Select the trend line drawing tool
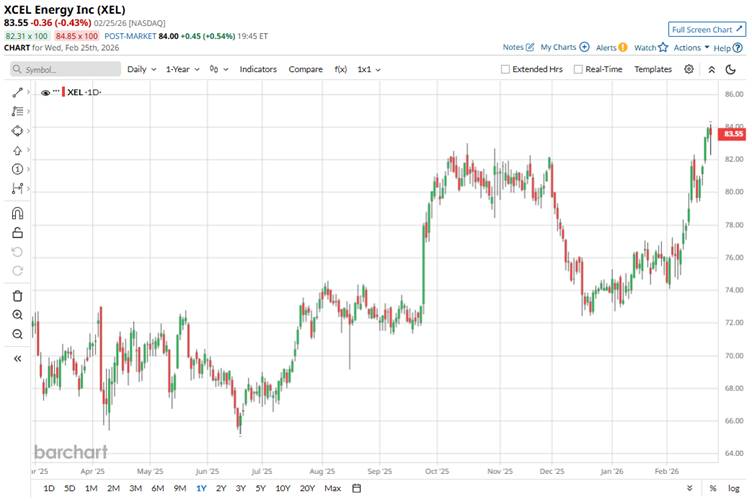Screen dimensions: 752x502 (x=17, y=92)
